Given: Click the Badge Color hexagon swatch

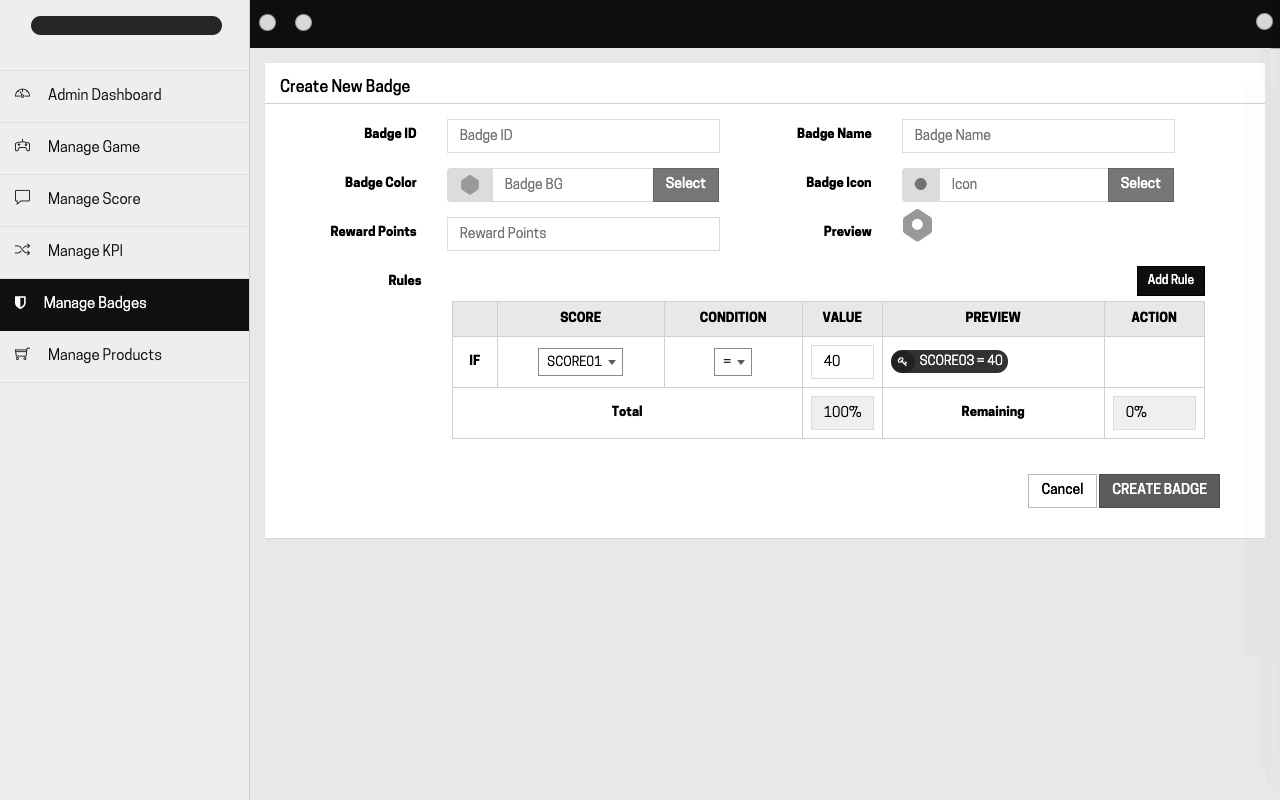Looking at the screenshot, I should click(x=470, y=184).
